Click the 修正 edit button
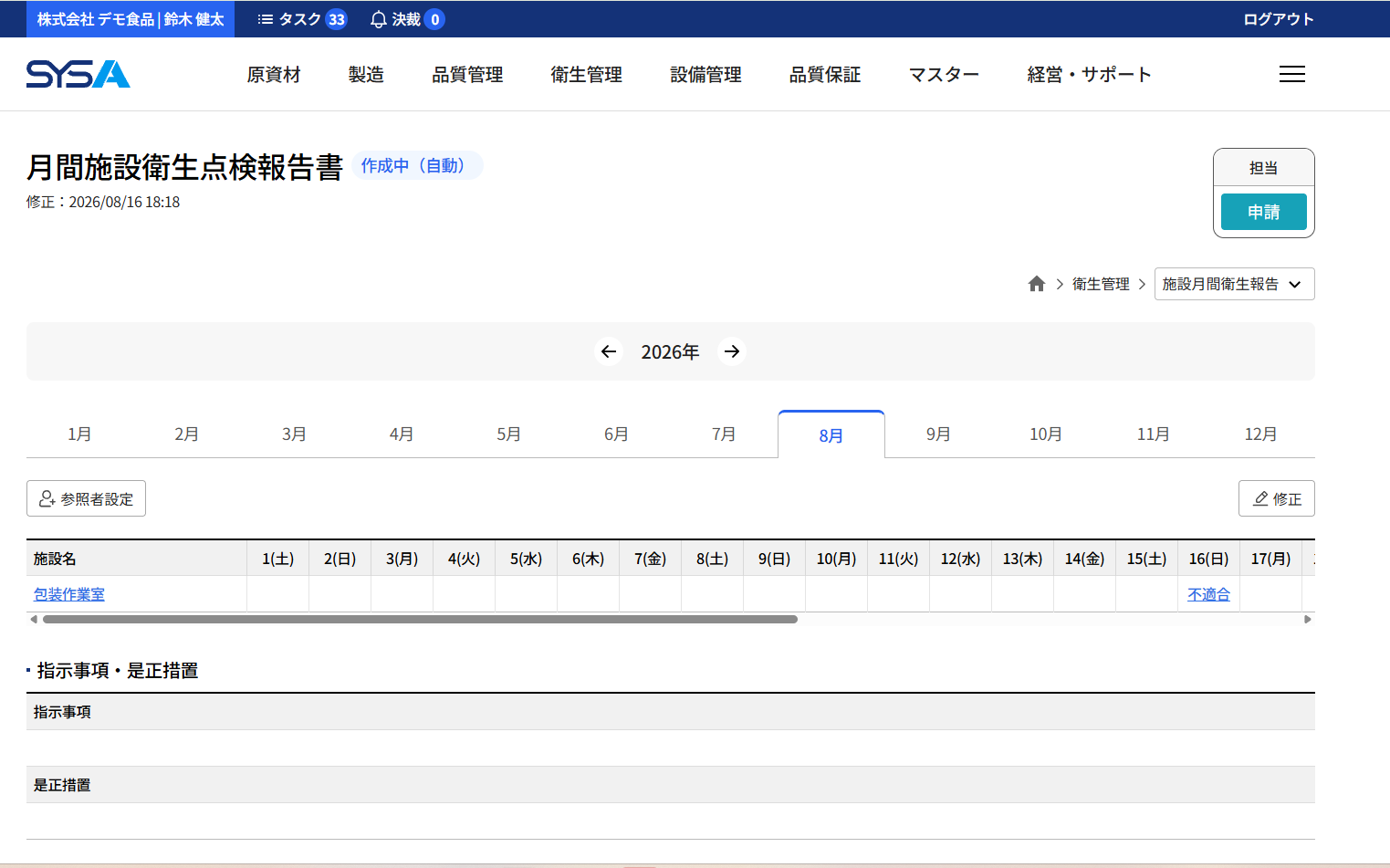1390x868 pixels. coord(1277,498)
